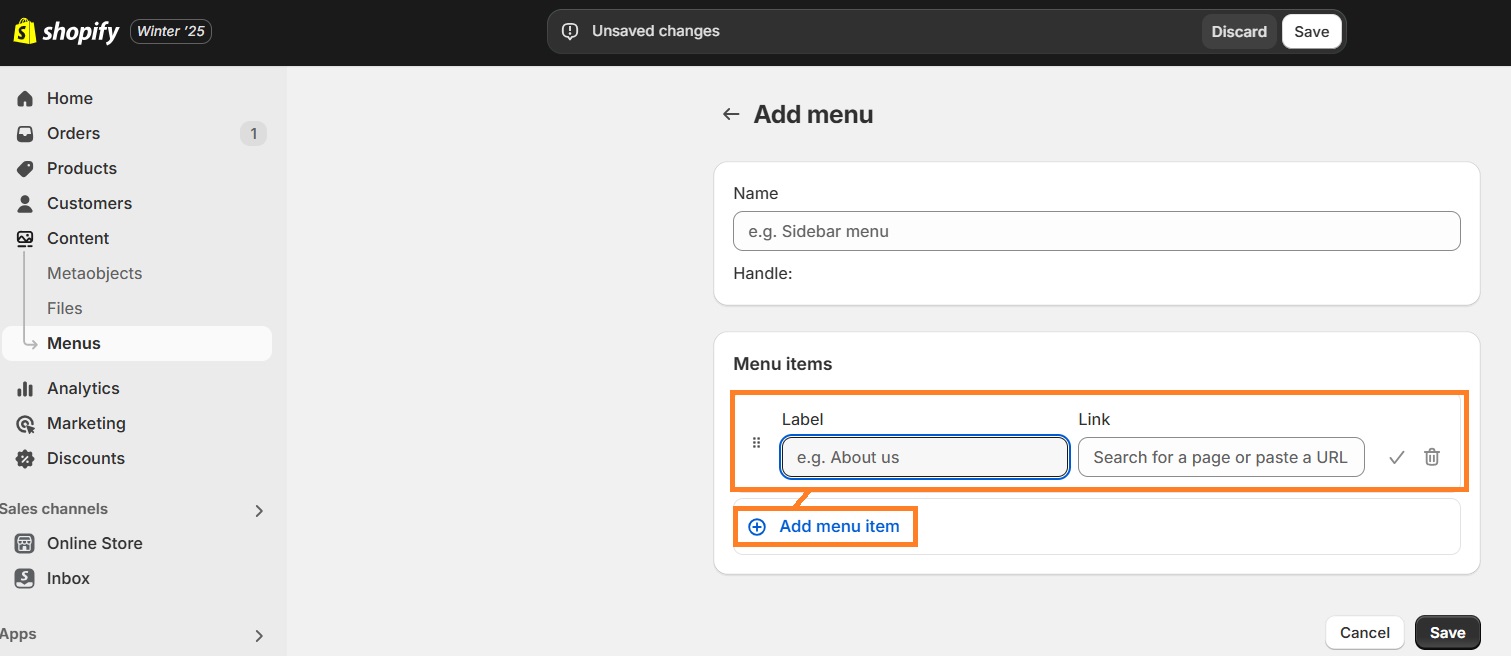Screen dimensions: 1511x656
Task: Open the Customers section
Action: click(89, 203)
